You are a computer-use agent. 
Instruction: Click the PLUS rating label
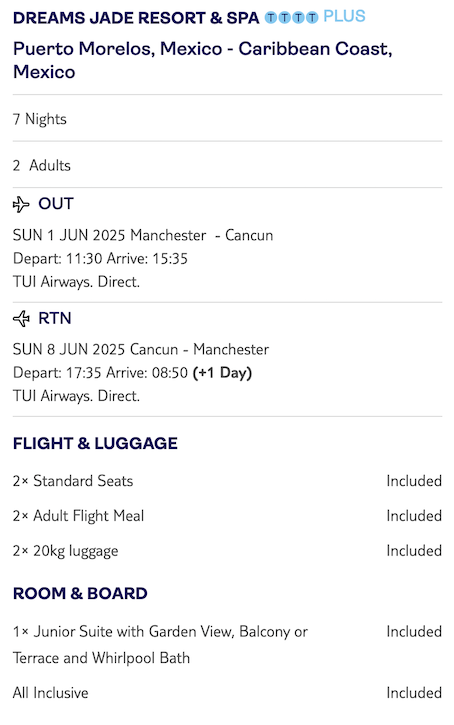(x=344, y=17)
